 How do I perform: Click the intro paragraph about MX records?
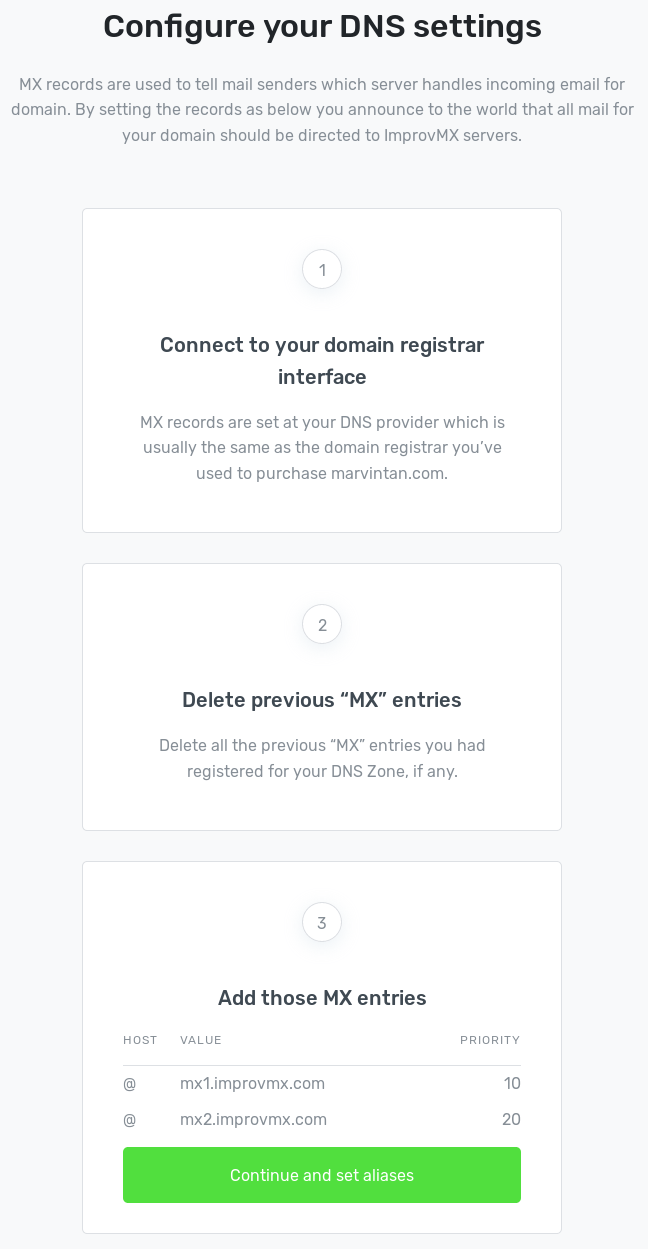[322, 109]
